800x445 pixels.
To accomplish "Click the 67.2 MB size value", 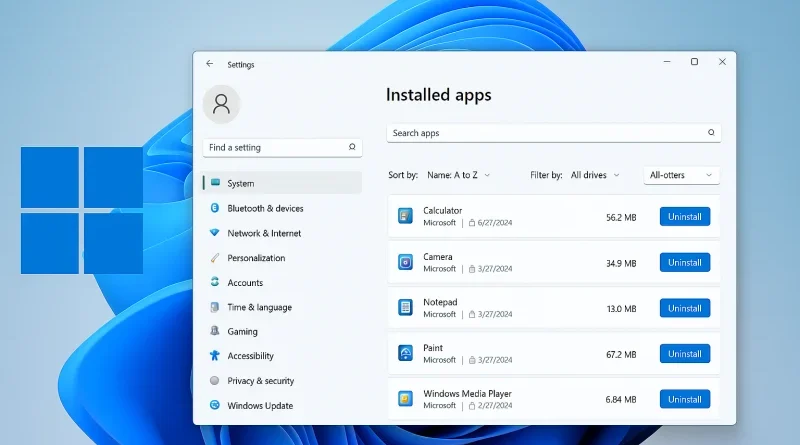I will [x=621, y=354].
